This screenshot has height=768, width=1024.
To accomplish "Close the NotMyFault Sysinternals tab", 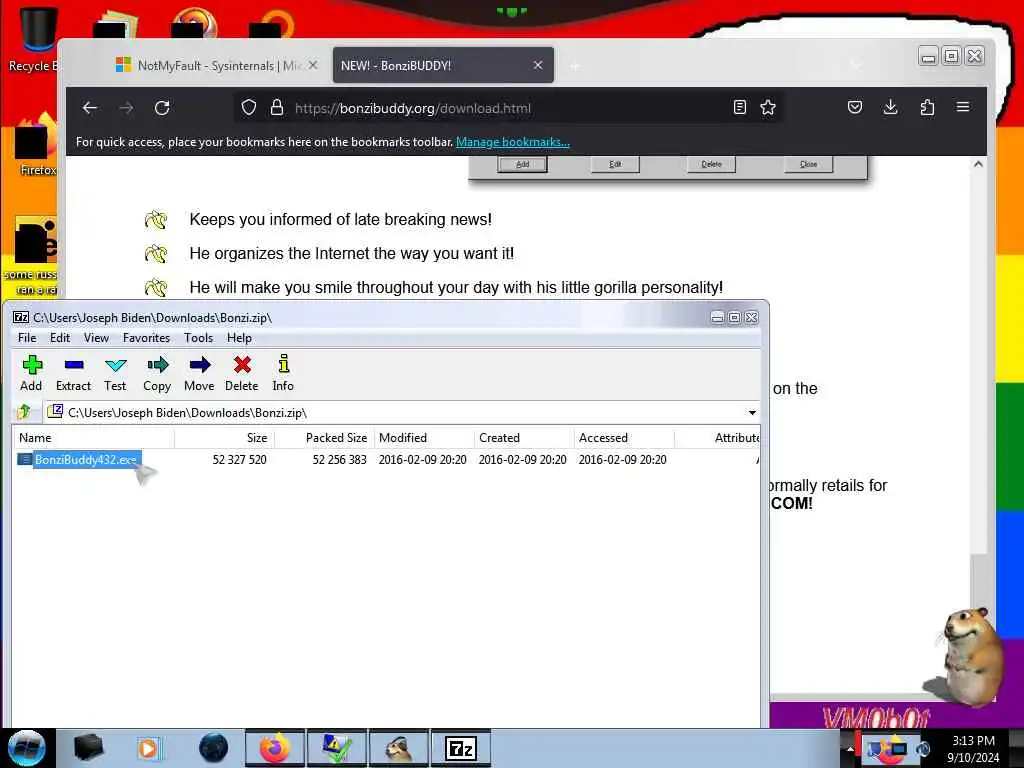I will click(313, 65).
